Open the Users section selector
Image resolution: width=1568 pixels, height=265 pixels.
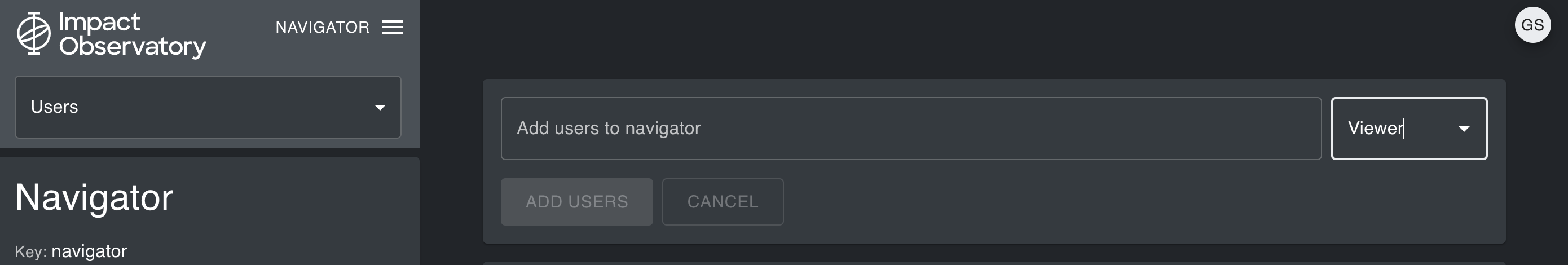(x=207, y=107)
